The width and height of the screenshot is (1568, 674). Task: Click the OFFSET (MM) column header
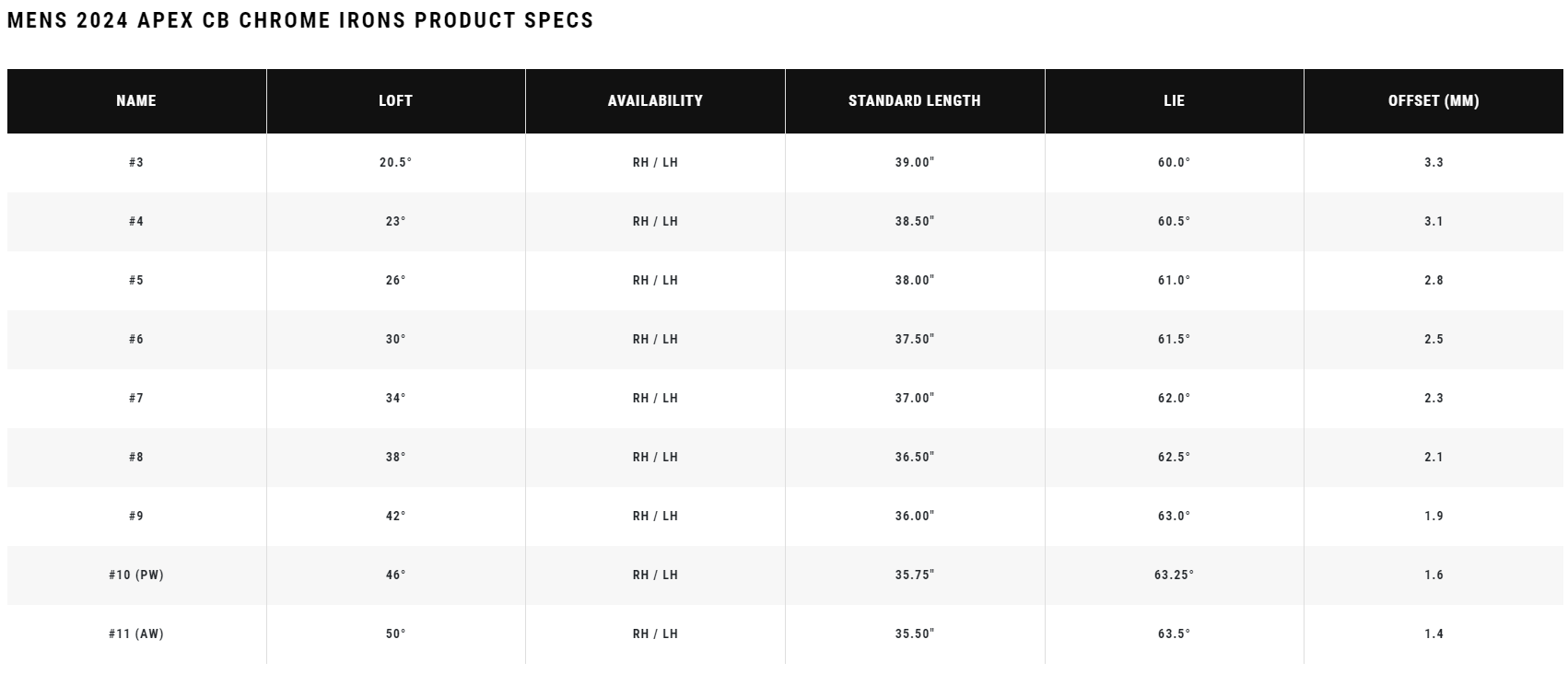(1433, 101)
